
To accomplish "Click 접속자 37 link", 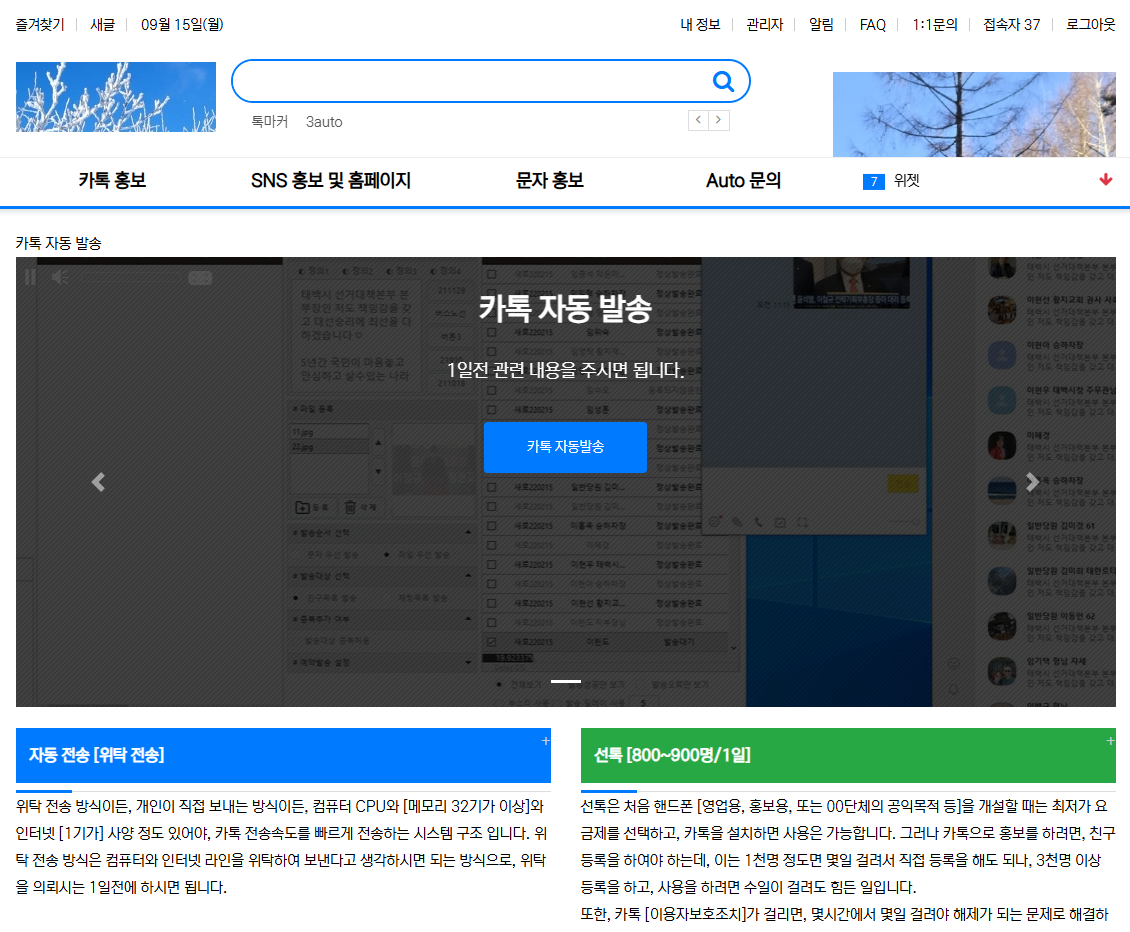I will pyautogui.click(x=1011, y=25).
